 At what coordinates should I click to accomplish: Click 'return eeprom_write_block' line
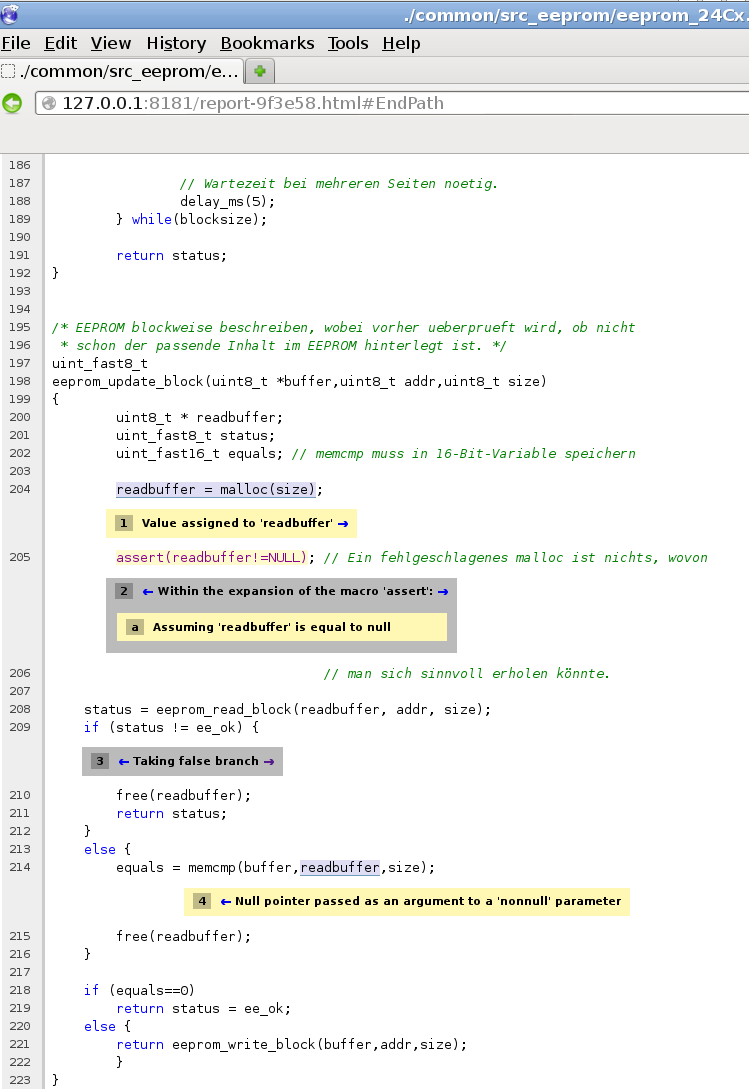coord(292,1045)
